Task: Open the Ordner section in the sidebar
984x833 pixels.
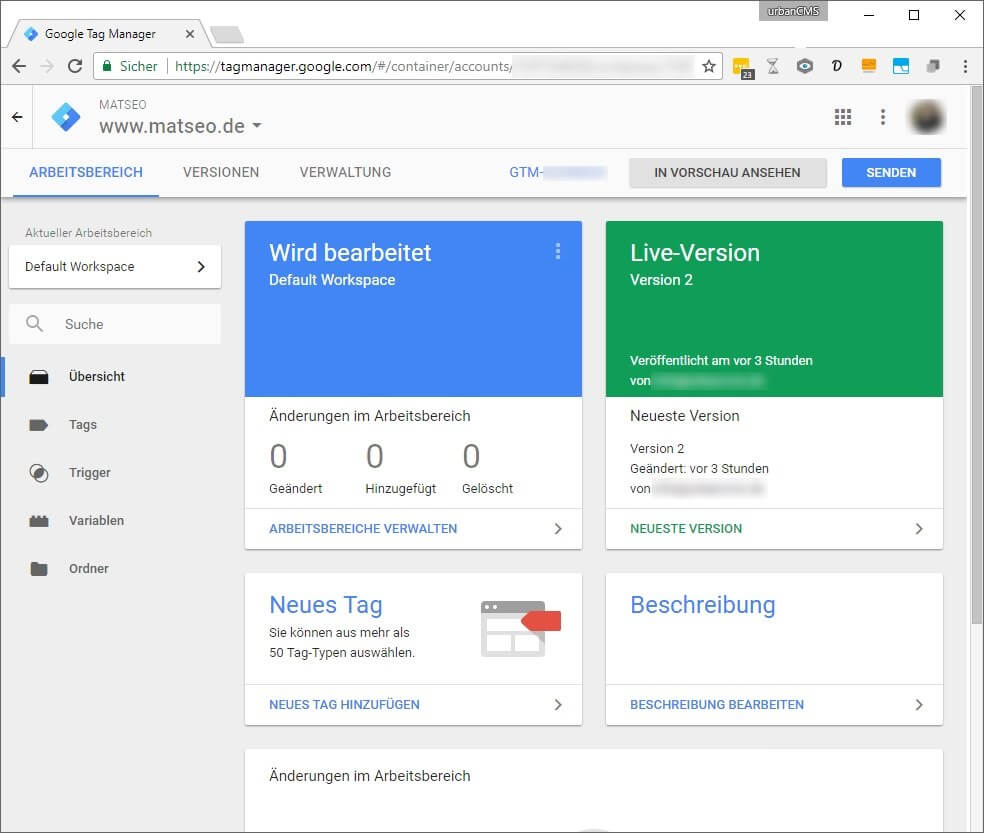Action: point(88,569)
